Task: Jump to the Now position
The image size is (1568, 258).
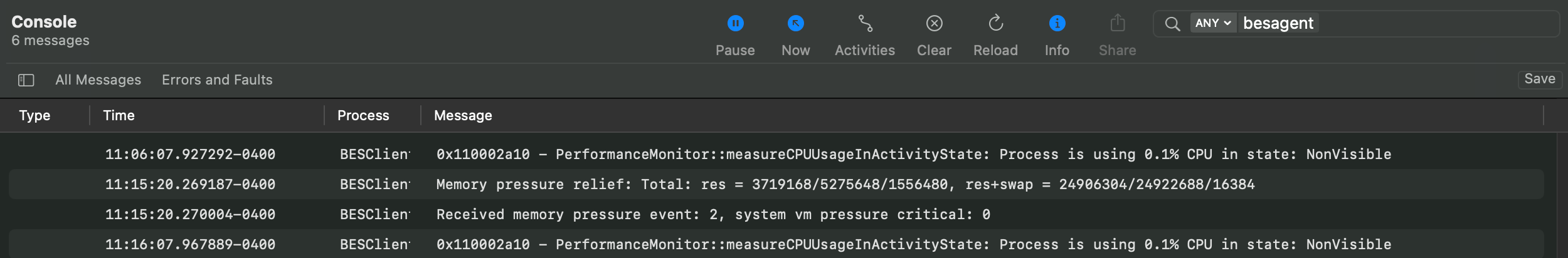Action: point(795,24)
